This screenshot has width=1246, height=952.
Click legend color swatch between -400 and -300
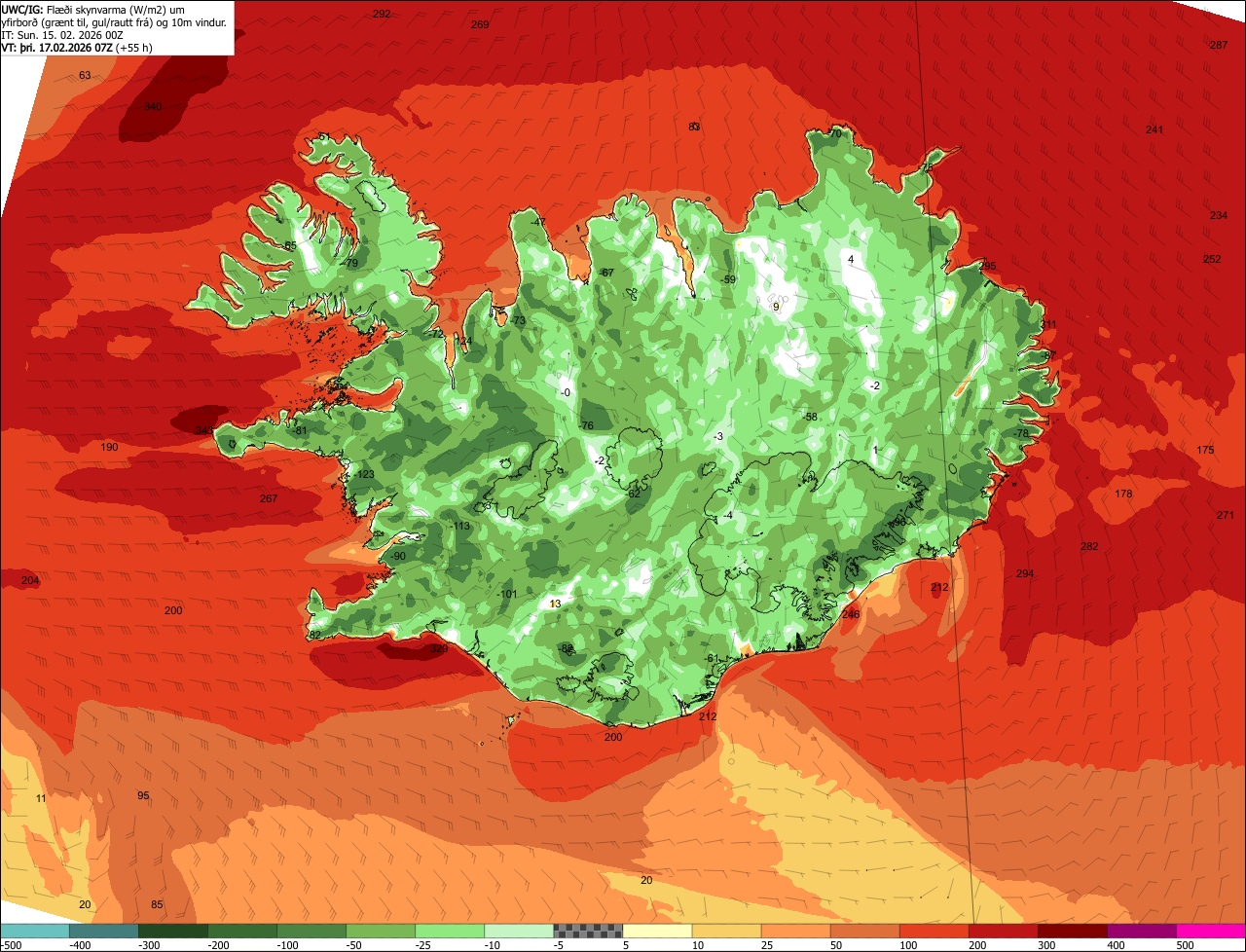coord(104,931)
